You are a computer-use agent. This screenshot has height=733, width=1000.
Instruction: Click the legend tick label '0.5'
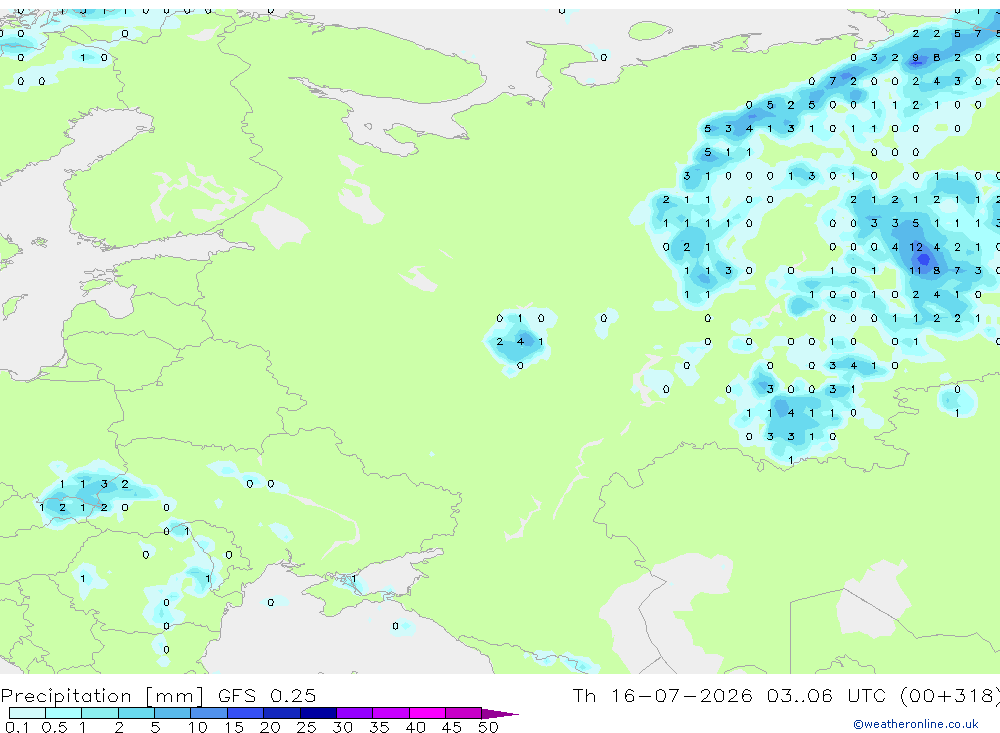[x=54, y=727]
